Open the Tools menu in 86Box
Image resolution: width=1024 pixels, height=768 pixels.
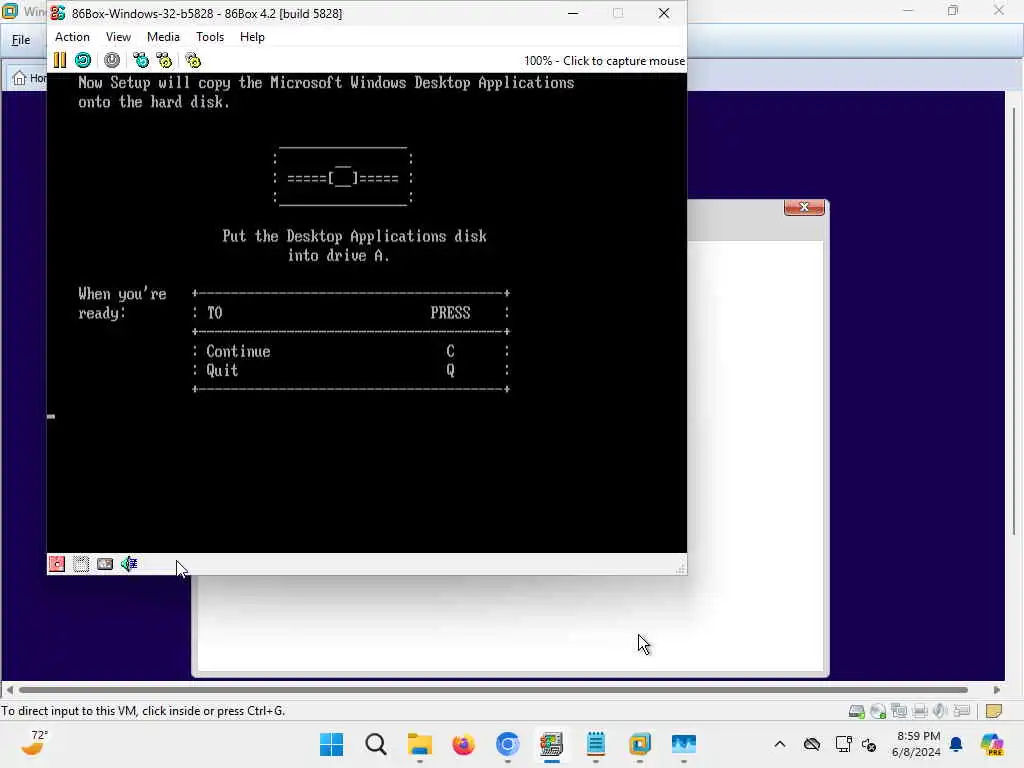point(210,37)
